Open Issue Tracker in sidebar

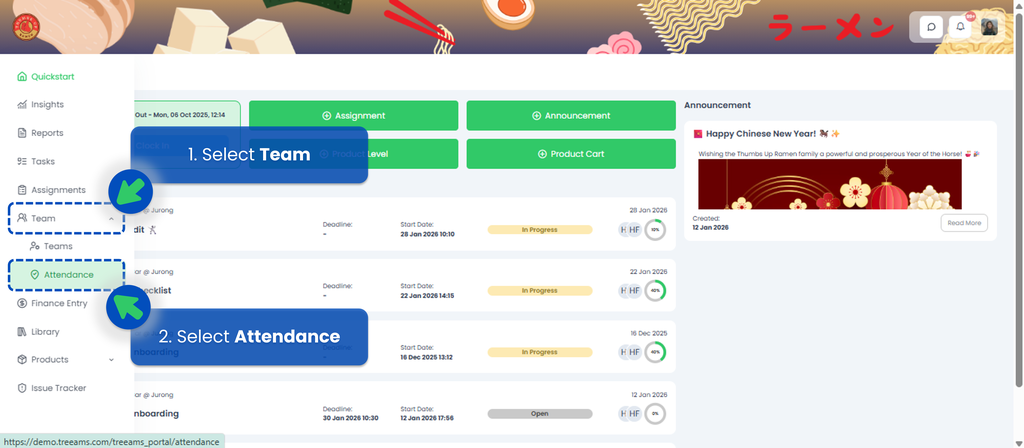click(58, 388)
